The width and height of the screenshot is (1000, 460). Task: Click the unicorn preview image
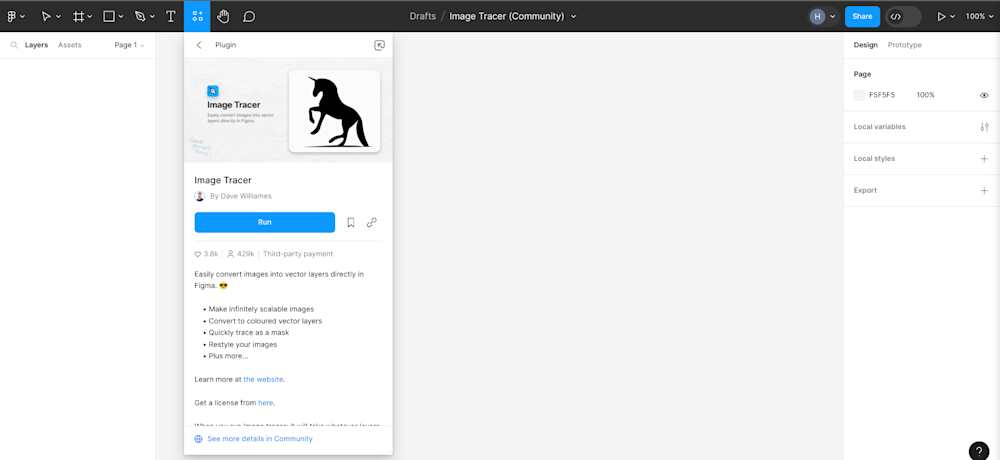pyautogui.click(x=334, y=111)
